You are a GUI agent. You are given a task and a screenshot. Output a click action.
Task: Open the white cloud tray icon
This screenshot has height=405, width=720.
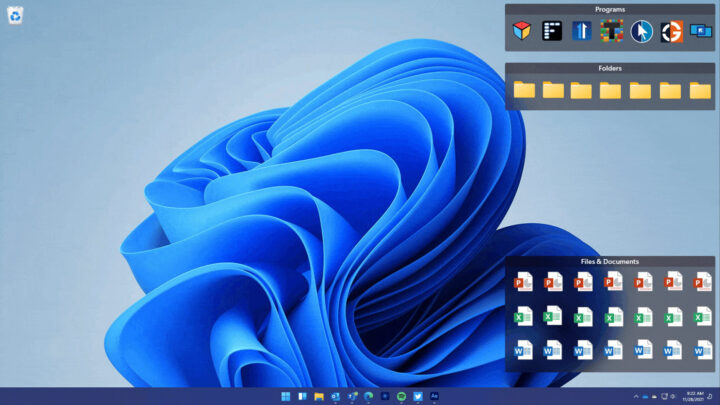654,397
